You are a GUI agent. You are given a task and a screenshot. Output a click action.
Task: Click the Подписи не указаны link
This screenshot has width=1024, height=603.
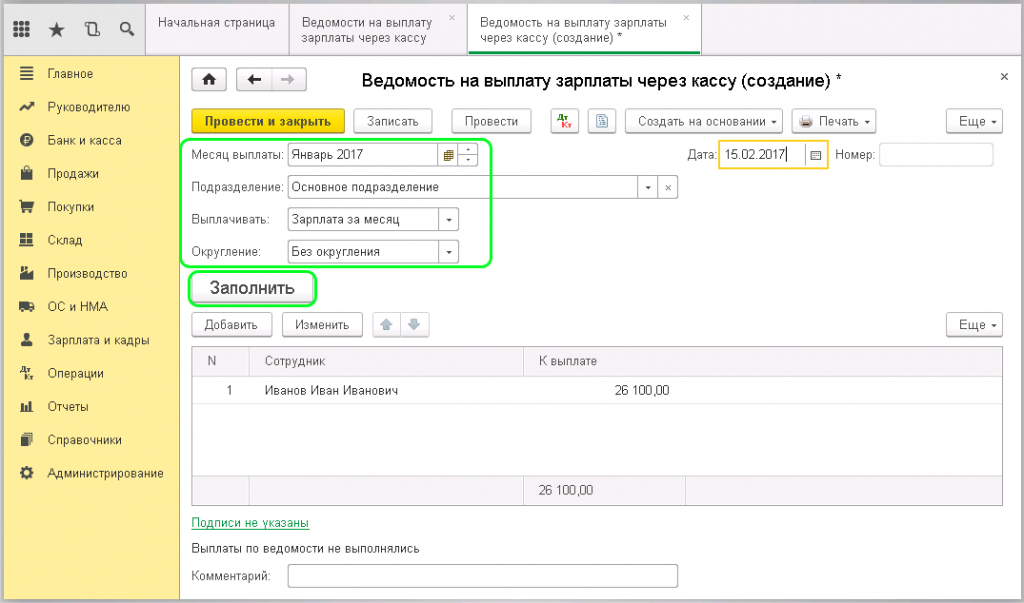[x=249, y=523]
